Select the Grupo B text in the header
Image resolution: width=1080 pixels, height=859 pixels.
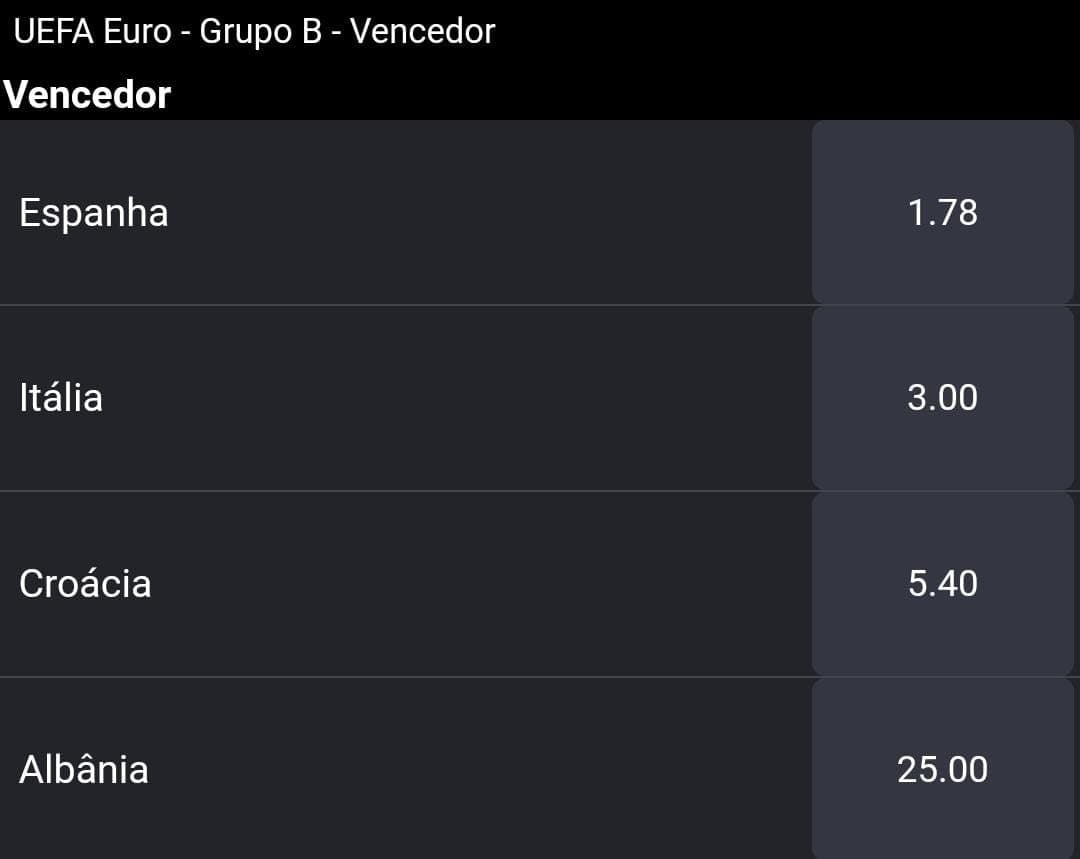260,32
